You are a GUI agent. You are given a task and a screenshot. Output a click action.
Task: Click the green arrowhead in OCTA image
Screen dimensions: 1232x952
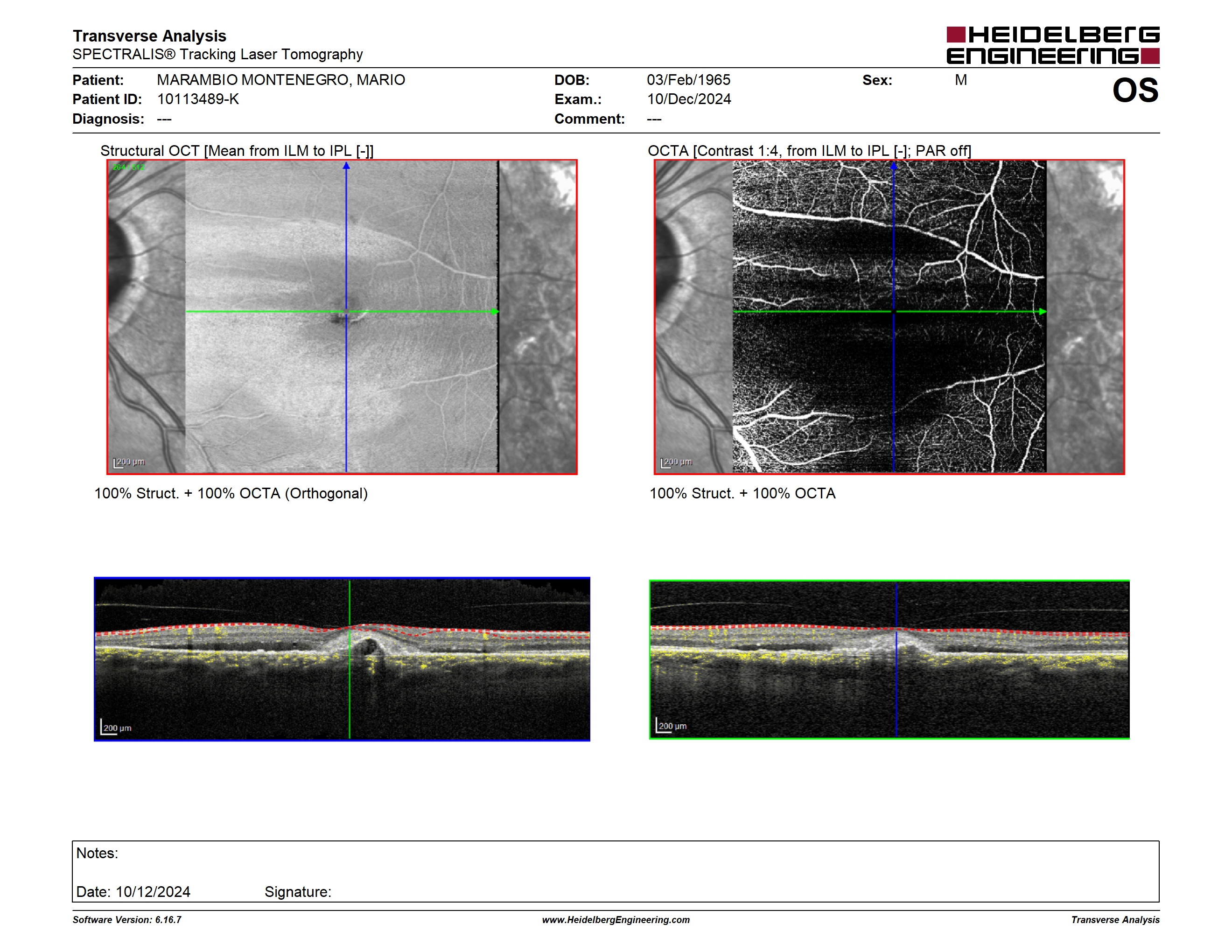1043,311
